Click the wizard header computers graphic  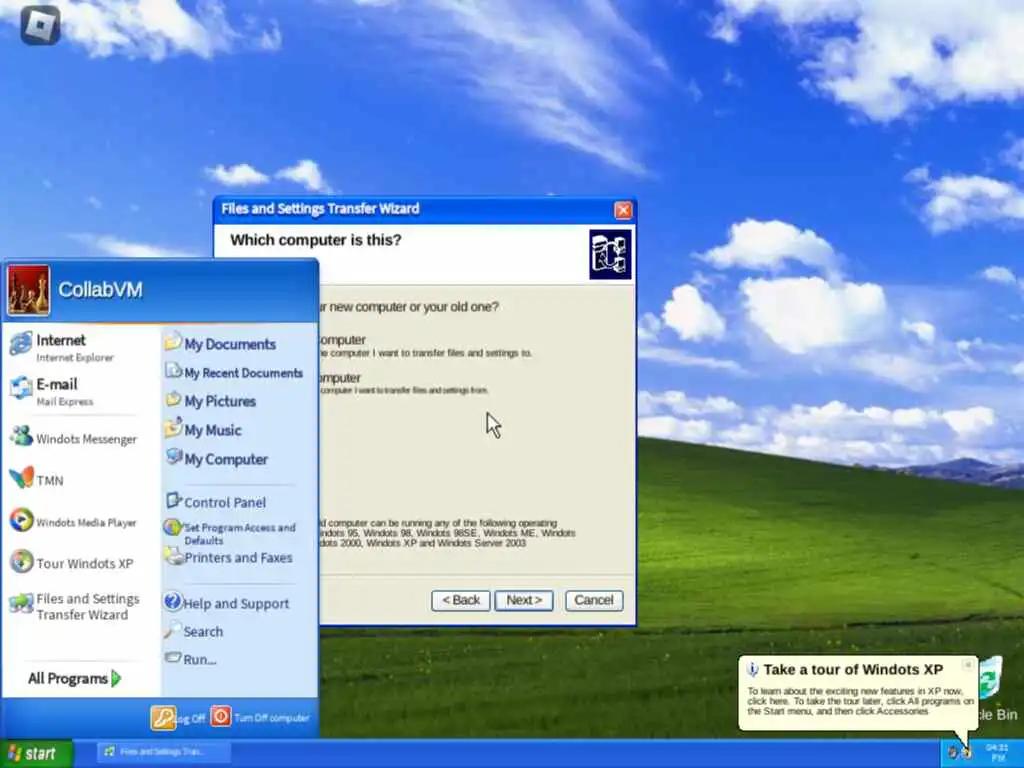610,255
